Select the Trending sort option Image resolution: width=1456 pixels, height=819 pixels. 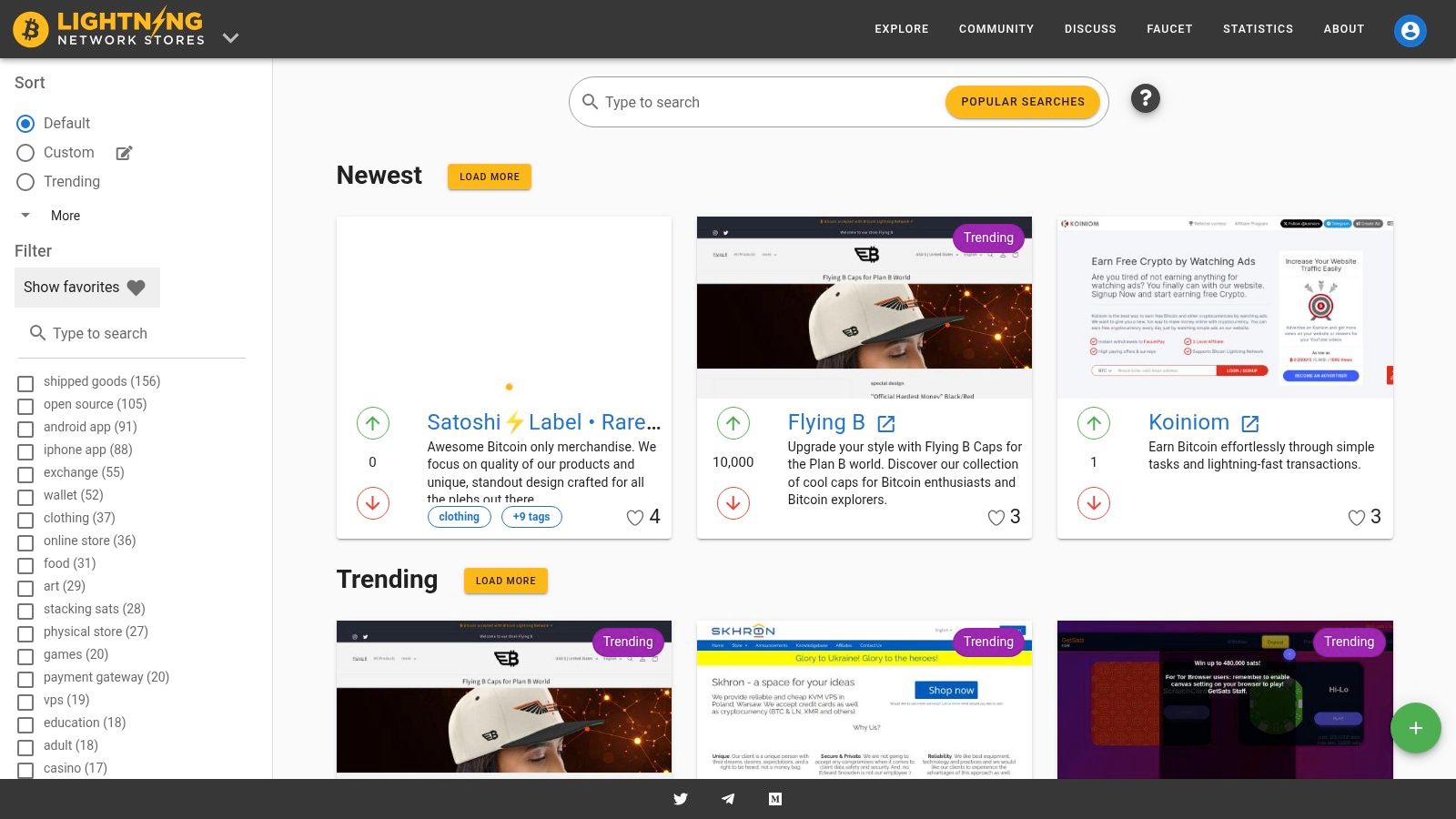pyautogui.click(x=25, y=182)
